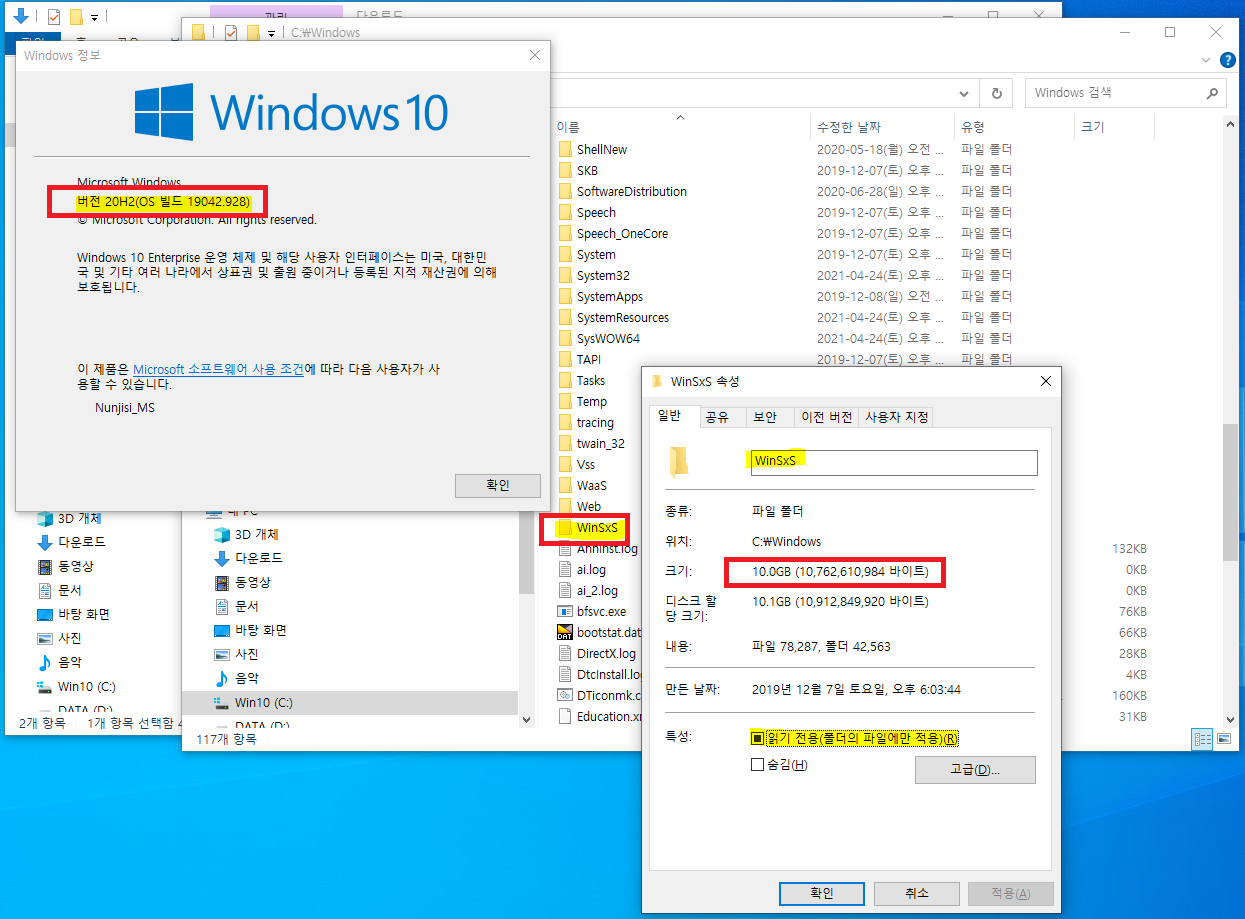
Task: Switch to the 보안 tab in WinSxS properties
Action: pos(765,418)
